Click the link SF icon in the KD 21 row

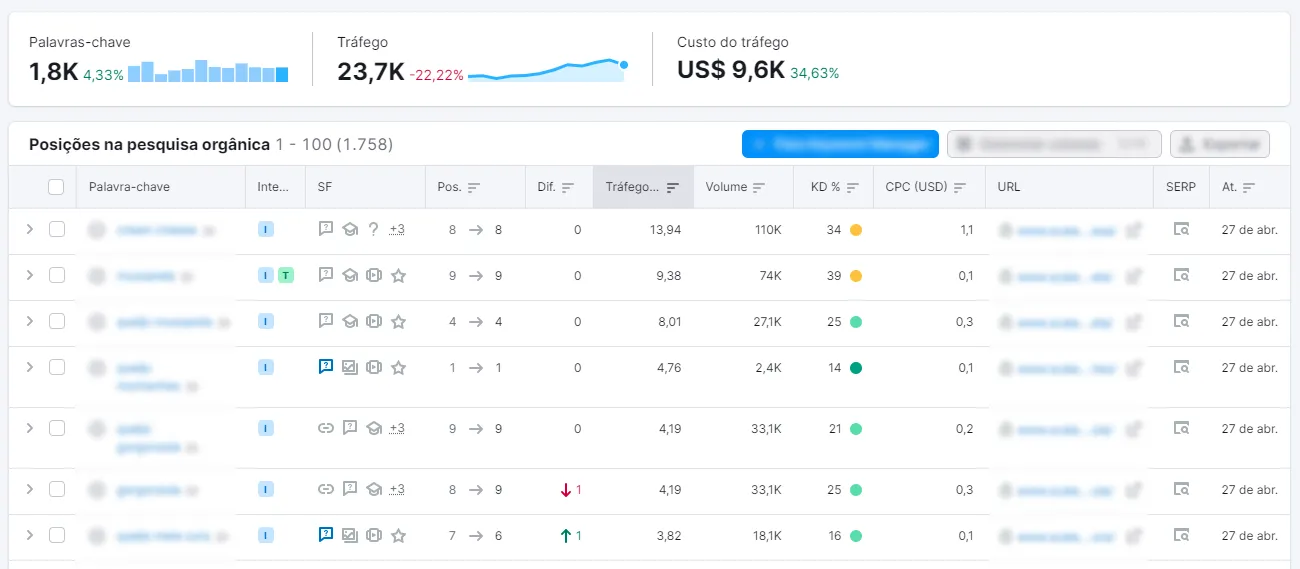326,429
